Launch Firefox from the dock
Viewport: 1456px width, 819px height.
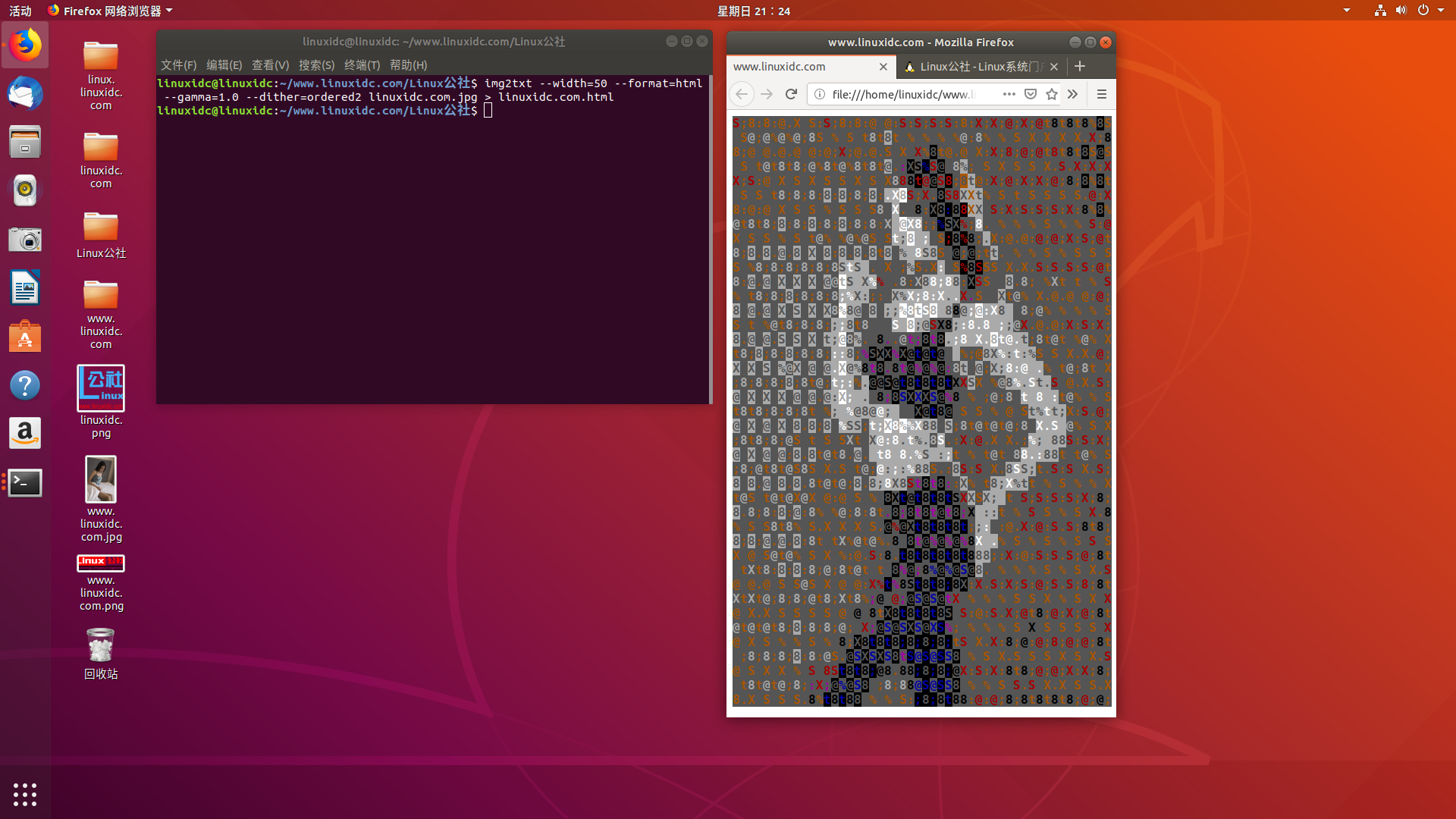(25, 45)
